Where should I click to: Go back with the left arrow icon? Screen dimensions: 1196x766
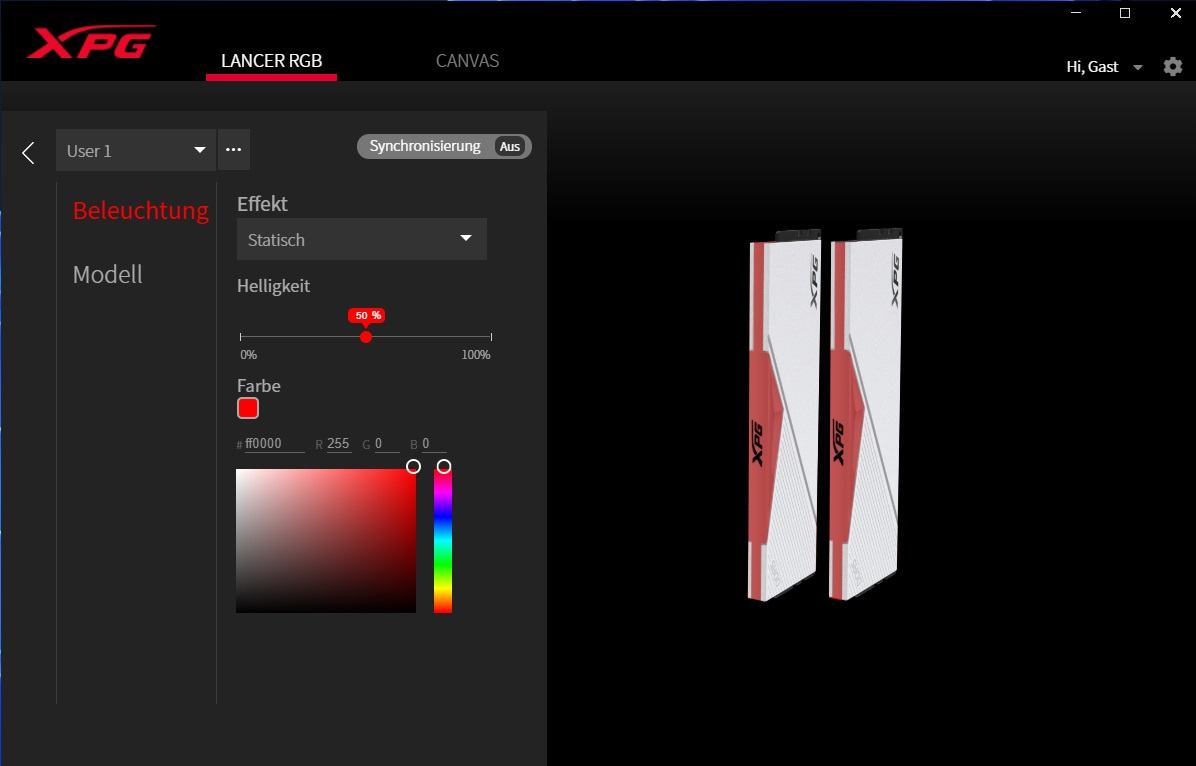[x=28, y=153]
